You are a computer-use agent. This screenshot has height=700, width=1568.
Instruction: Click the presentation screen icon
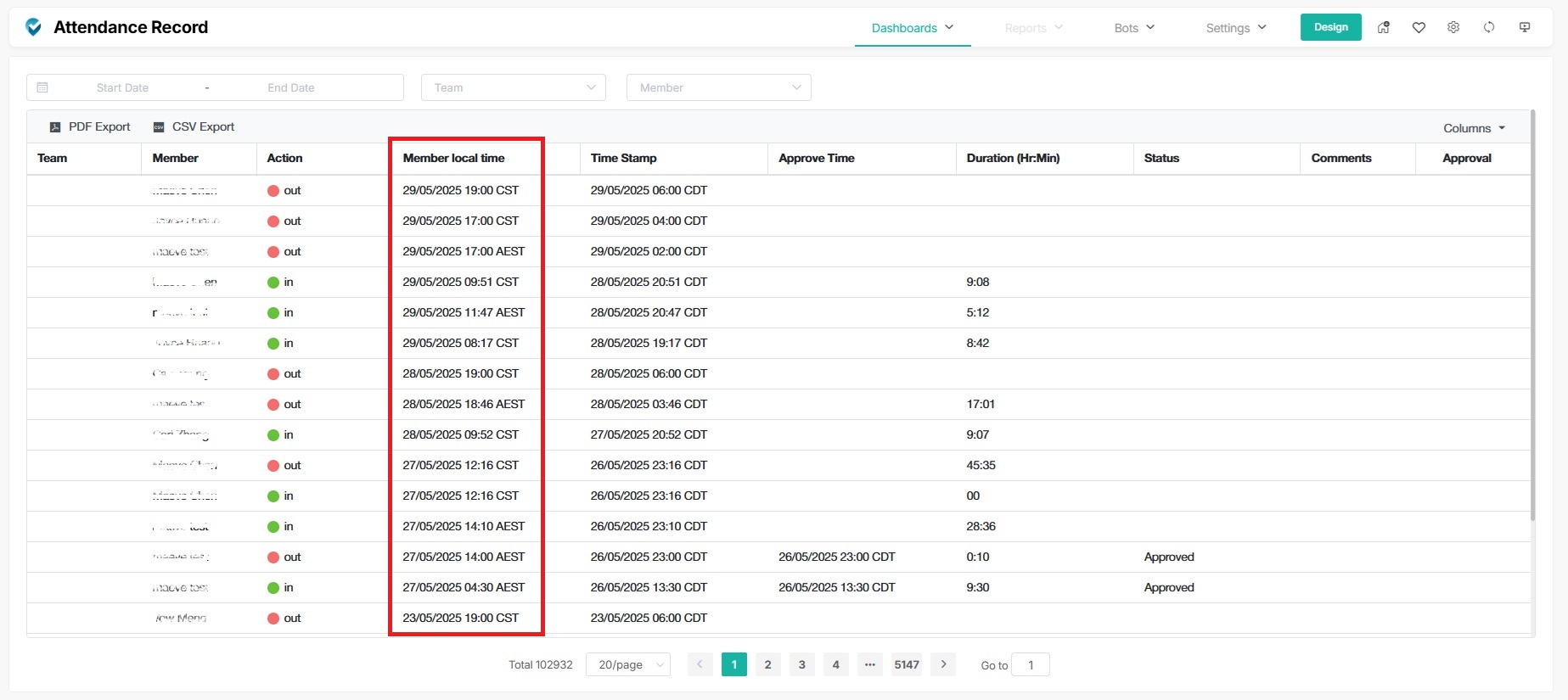(1525, 27)
